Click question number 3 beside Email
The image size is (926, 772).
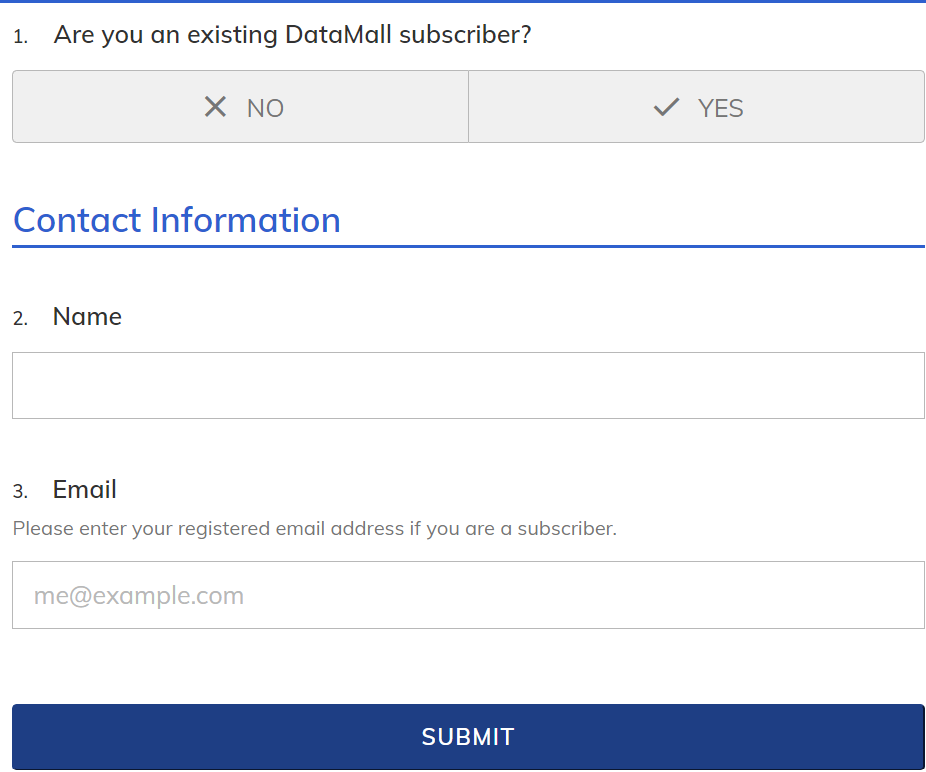20,492
